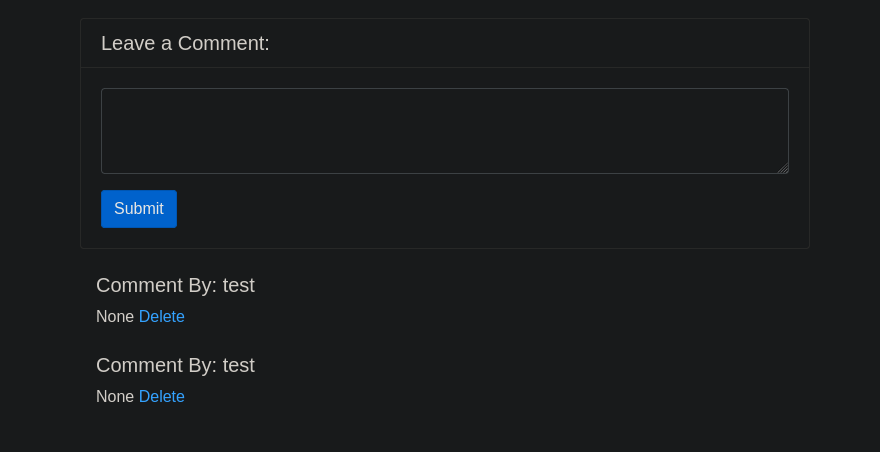
Task: Click the textarea resize grip corner
Action: [x=783, y=168]
